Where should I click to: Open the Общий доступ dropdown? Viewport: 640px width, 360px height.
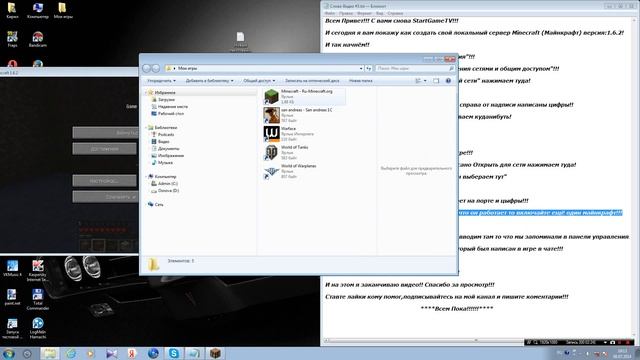click(259, 81)
